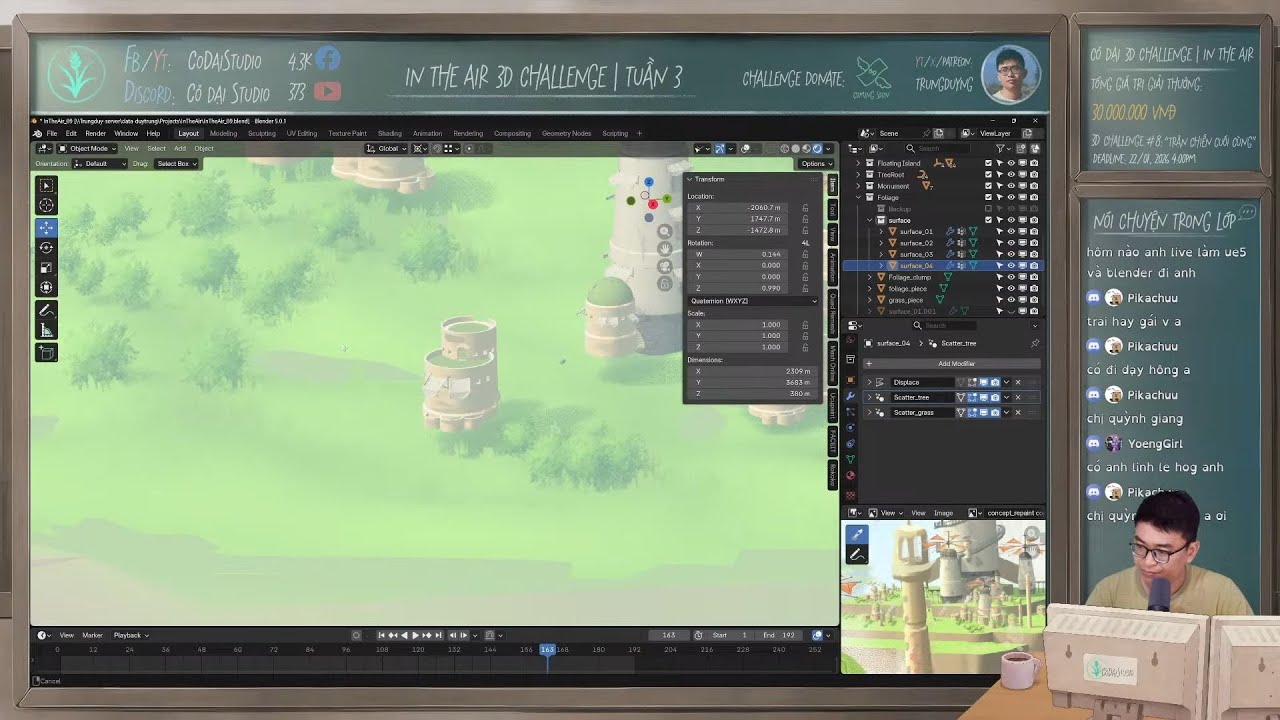Select the Transform tool
This screenshot has width=1280, height=720.
point(46,287)
